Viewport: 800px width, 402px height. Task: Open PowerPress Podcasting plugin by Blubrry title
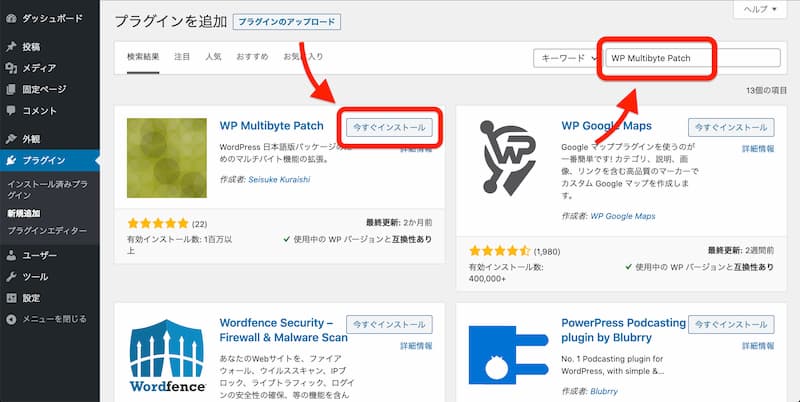[623, 330]
